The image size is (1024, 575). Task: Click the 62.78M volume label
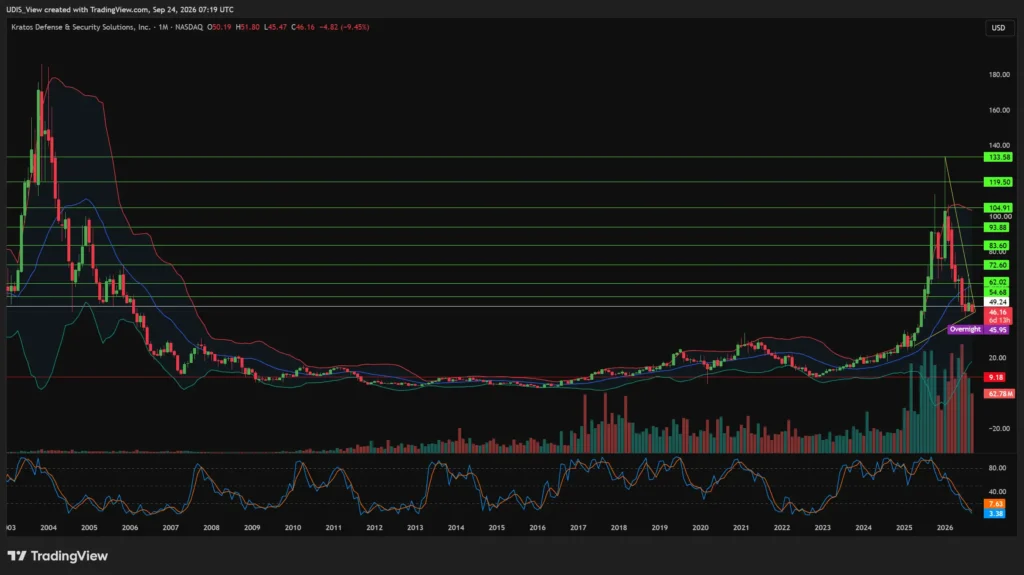point(999,394)
